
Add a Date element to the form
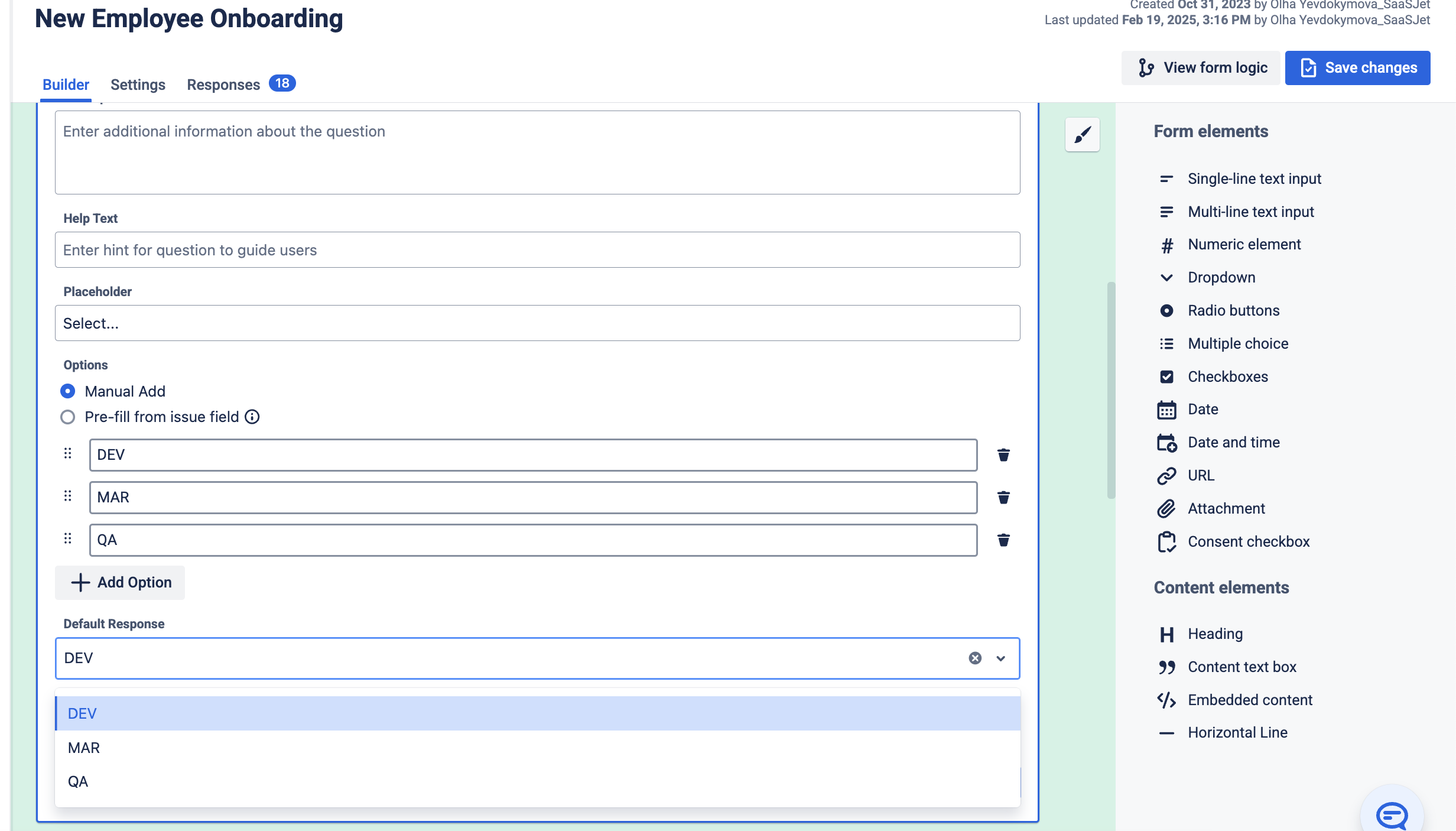(1188, 409)
